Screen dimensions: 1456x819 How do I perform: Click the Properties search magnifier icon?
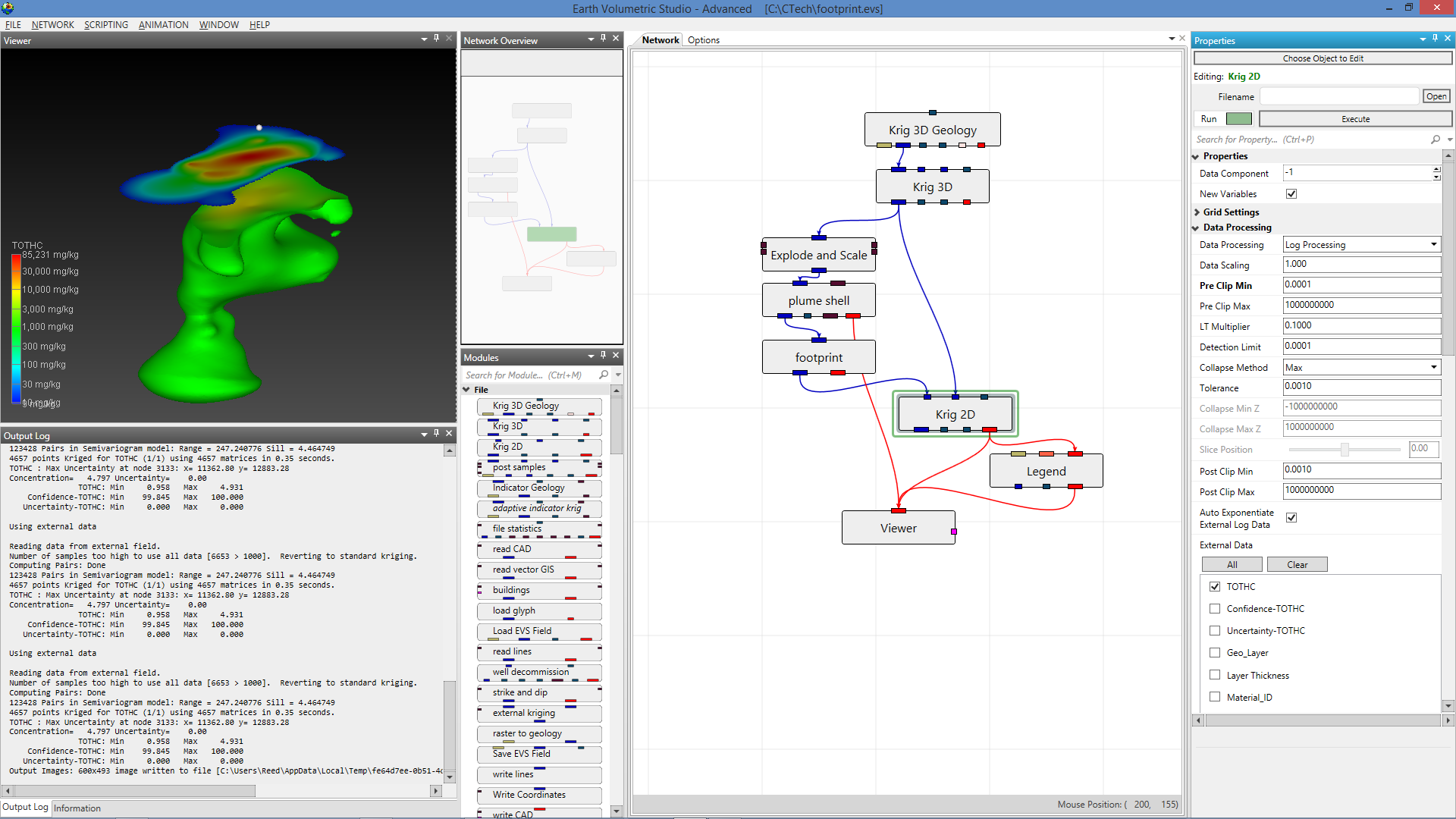1435,140
